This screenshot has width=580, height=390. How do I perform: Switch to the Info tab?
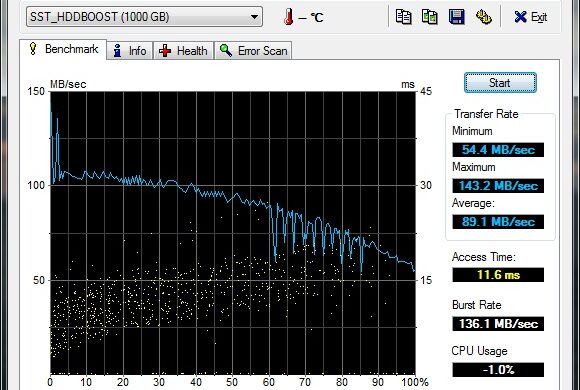pos(130,50)
